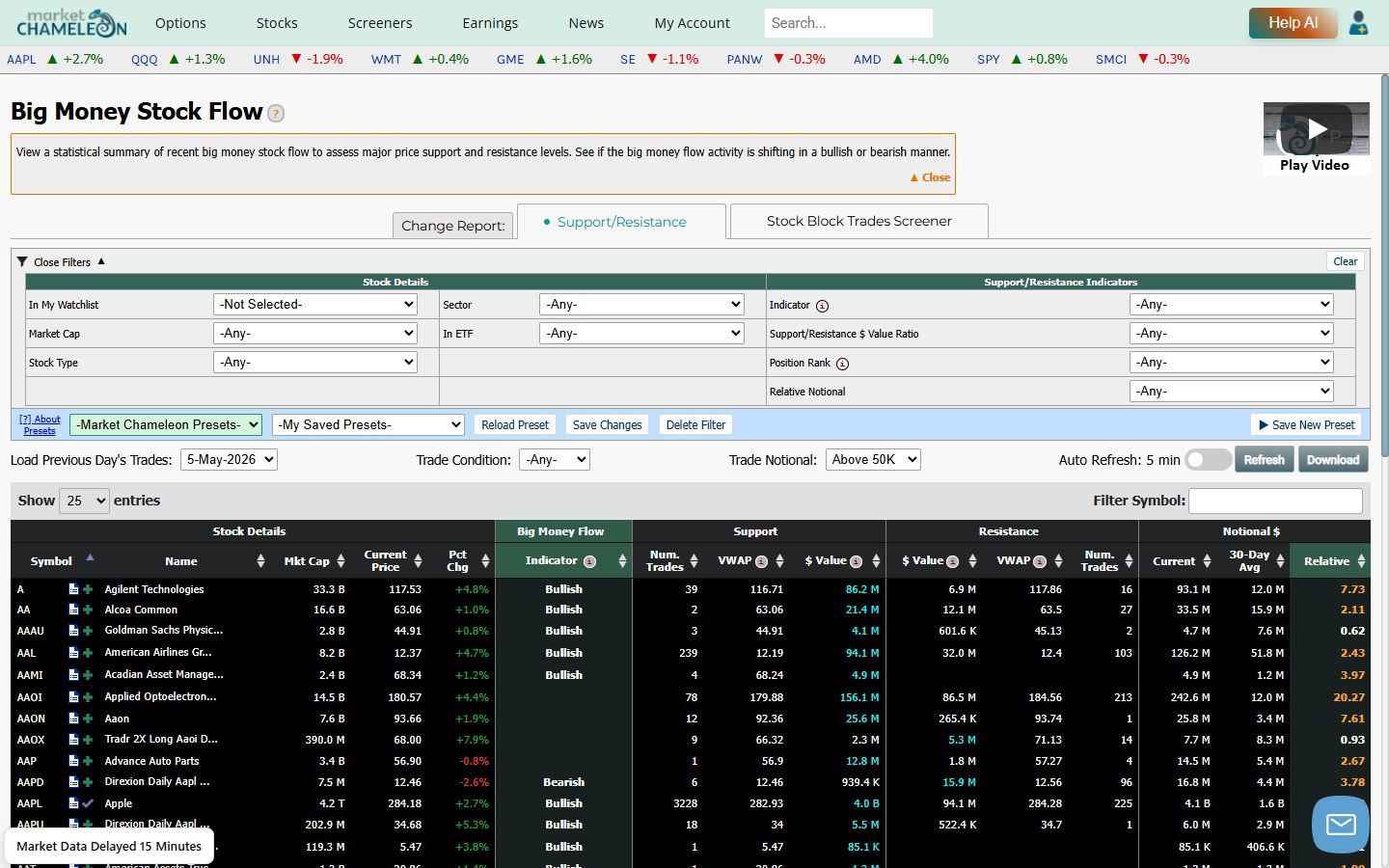Click the Indicator filter info icon

(x=822, y=306)
